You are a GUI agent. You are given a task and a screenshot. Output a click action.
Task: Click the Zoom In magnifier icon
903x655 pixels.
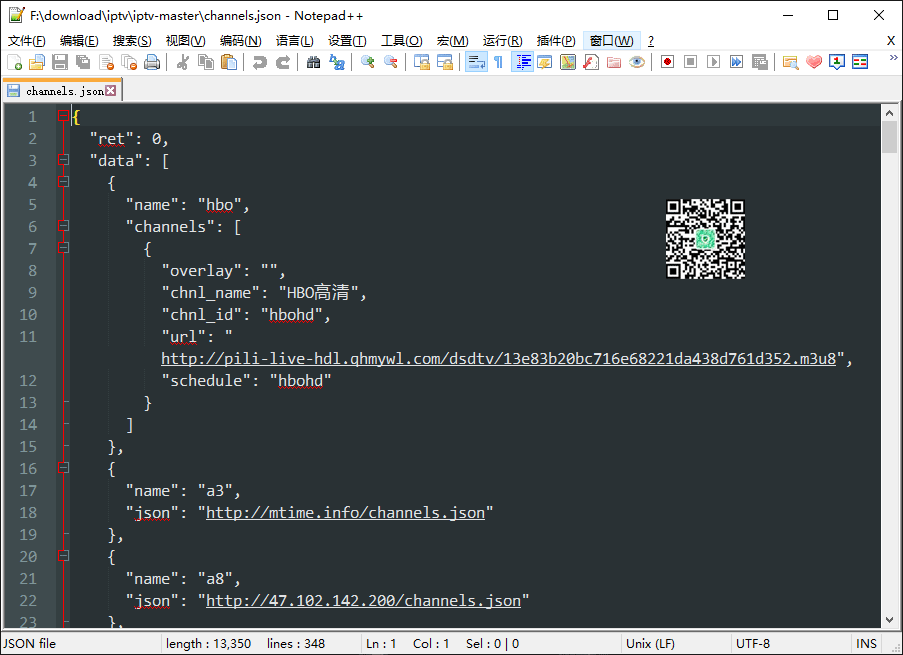click(x=368, y=62)
